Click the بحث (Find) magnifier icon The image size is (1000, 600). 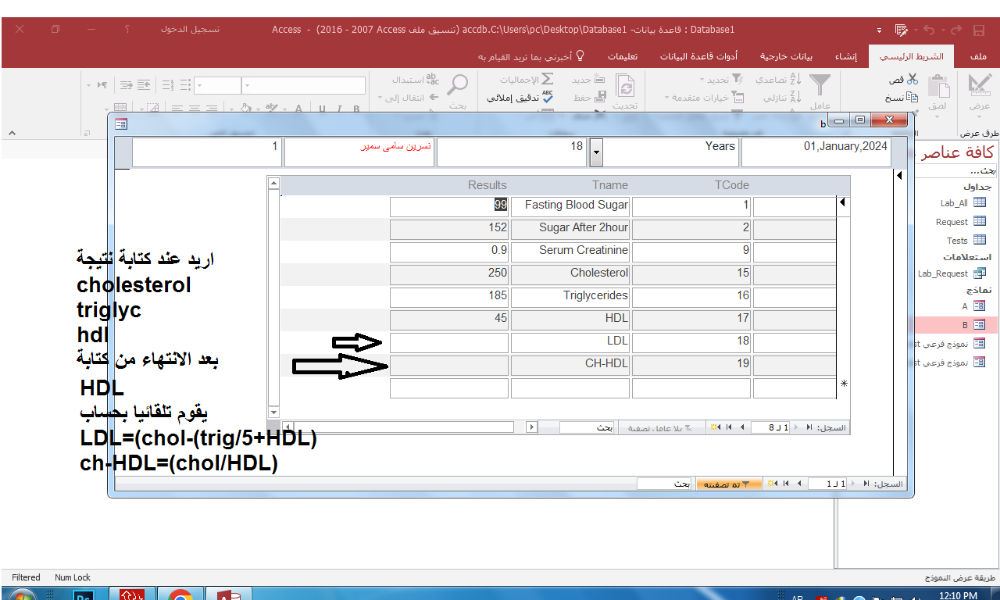pyautogui.click(x=457, y=84)
